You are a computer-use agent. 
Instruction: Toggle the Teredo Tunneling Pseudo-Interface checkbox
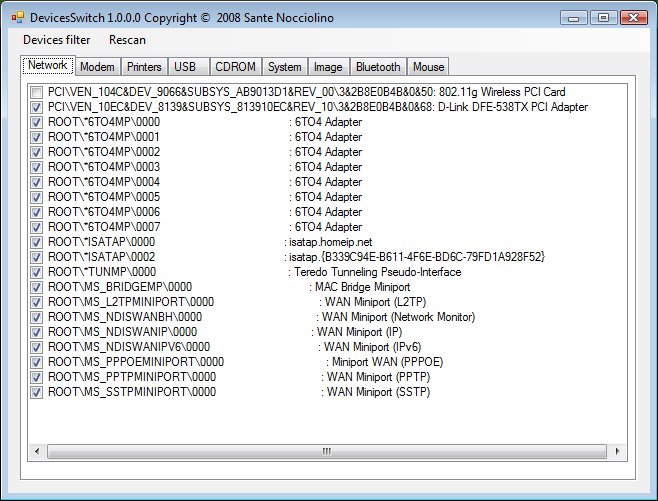click(37, 272)
